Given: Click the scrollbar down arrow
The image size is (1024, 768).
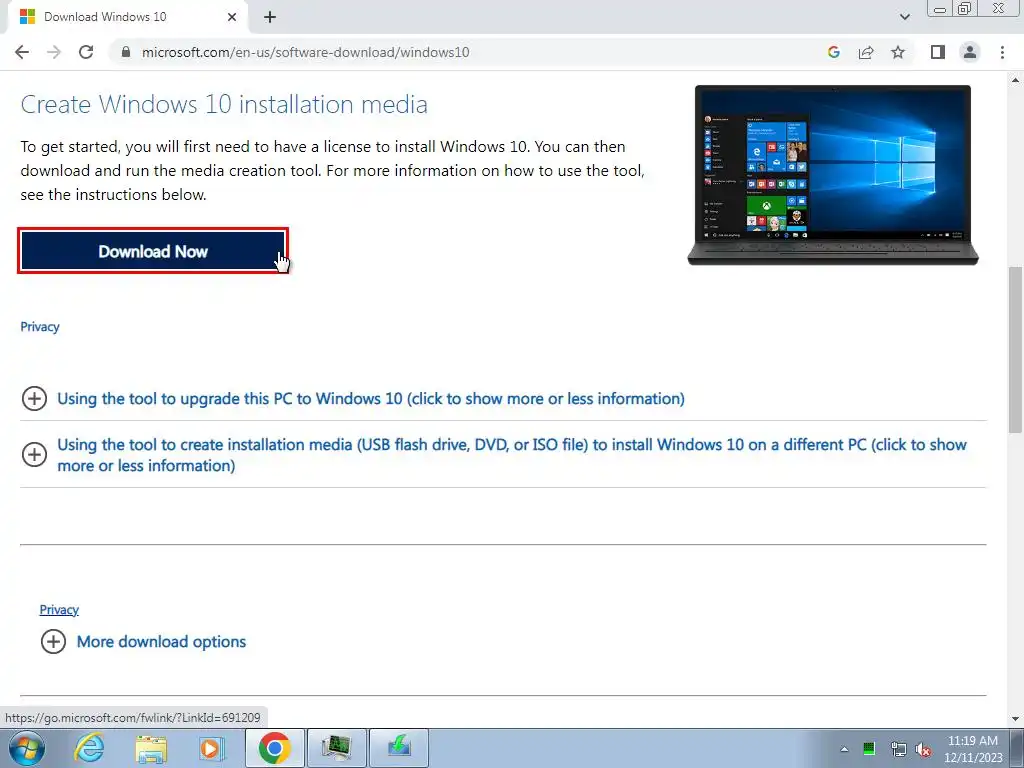Looking at the screenshot, I should (x=1015, y=719).
